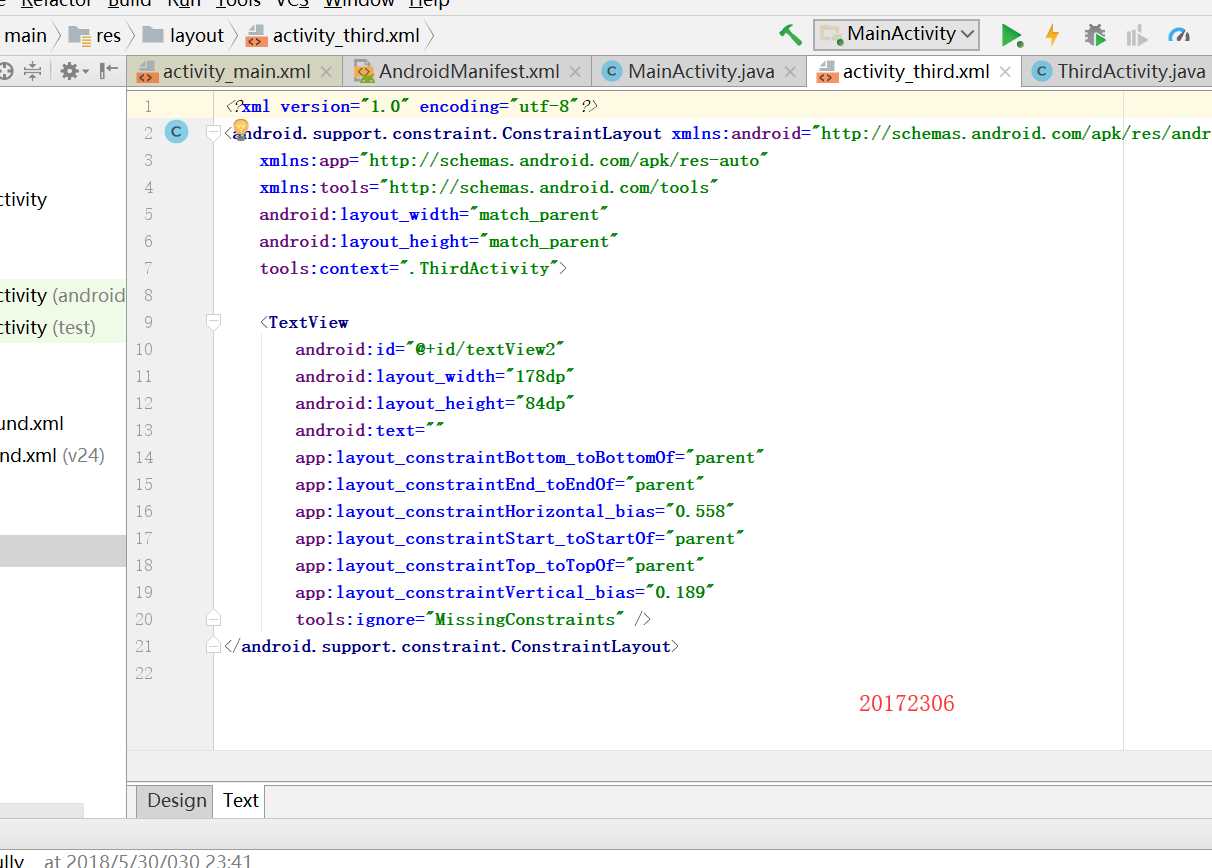Open MainActivity run configuration dropdown
This screenshot has height=868, width=1212.
[x=896, y=34]
